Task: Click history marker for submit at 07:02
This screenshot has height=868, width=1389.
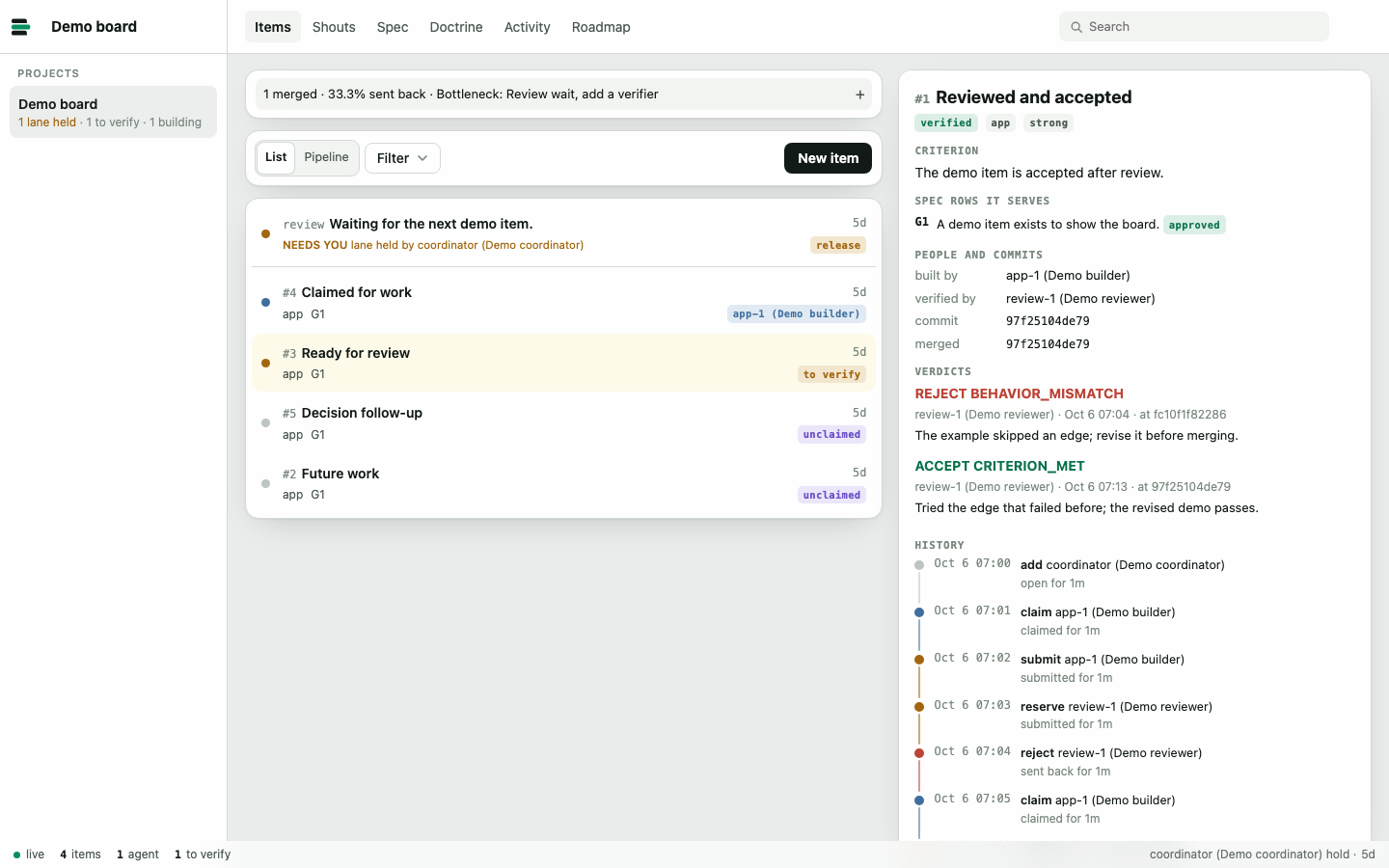Action: [919, 660]
